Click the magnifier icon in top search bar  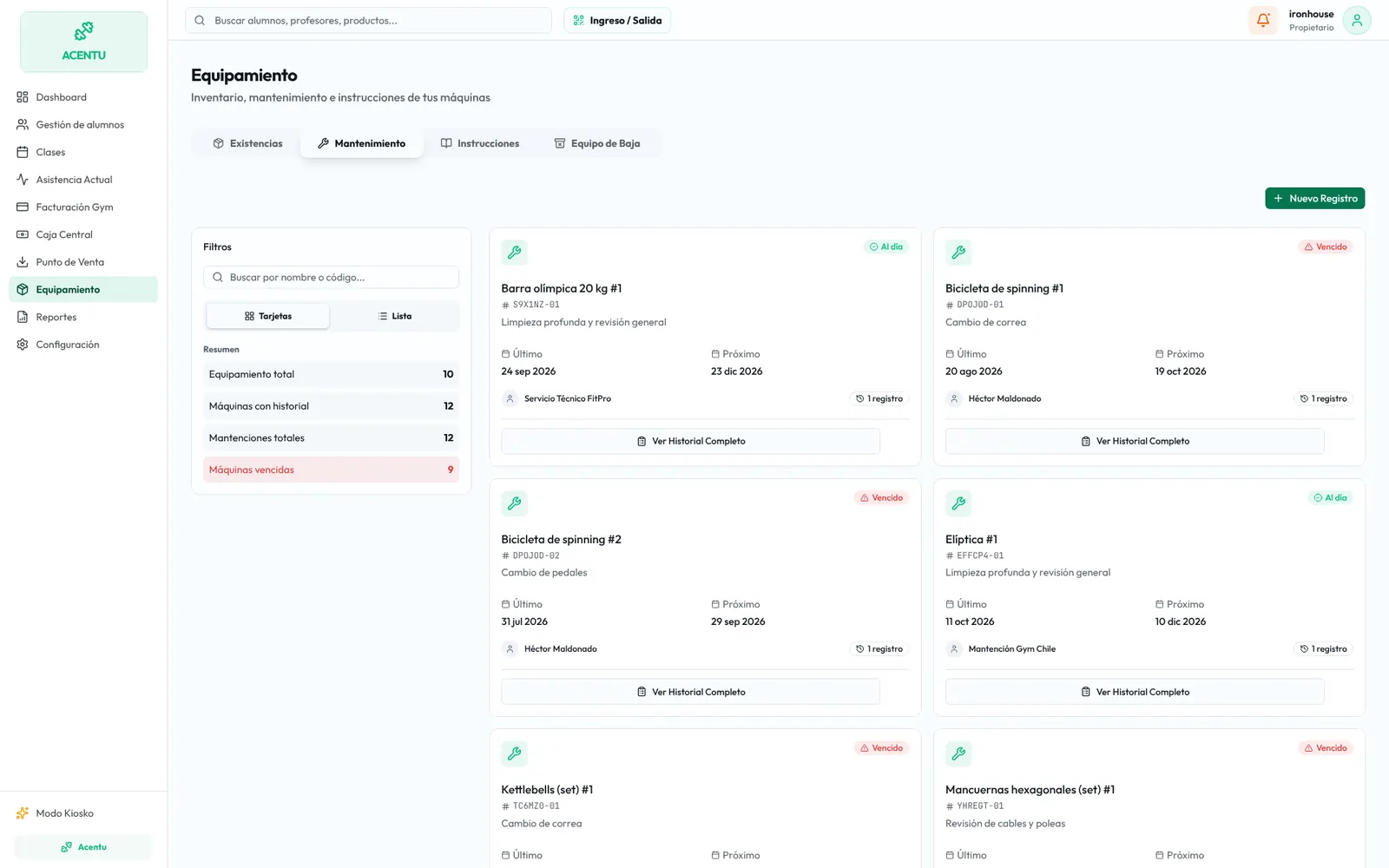click(x=200, y=21)
